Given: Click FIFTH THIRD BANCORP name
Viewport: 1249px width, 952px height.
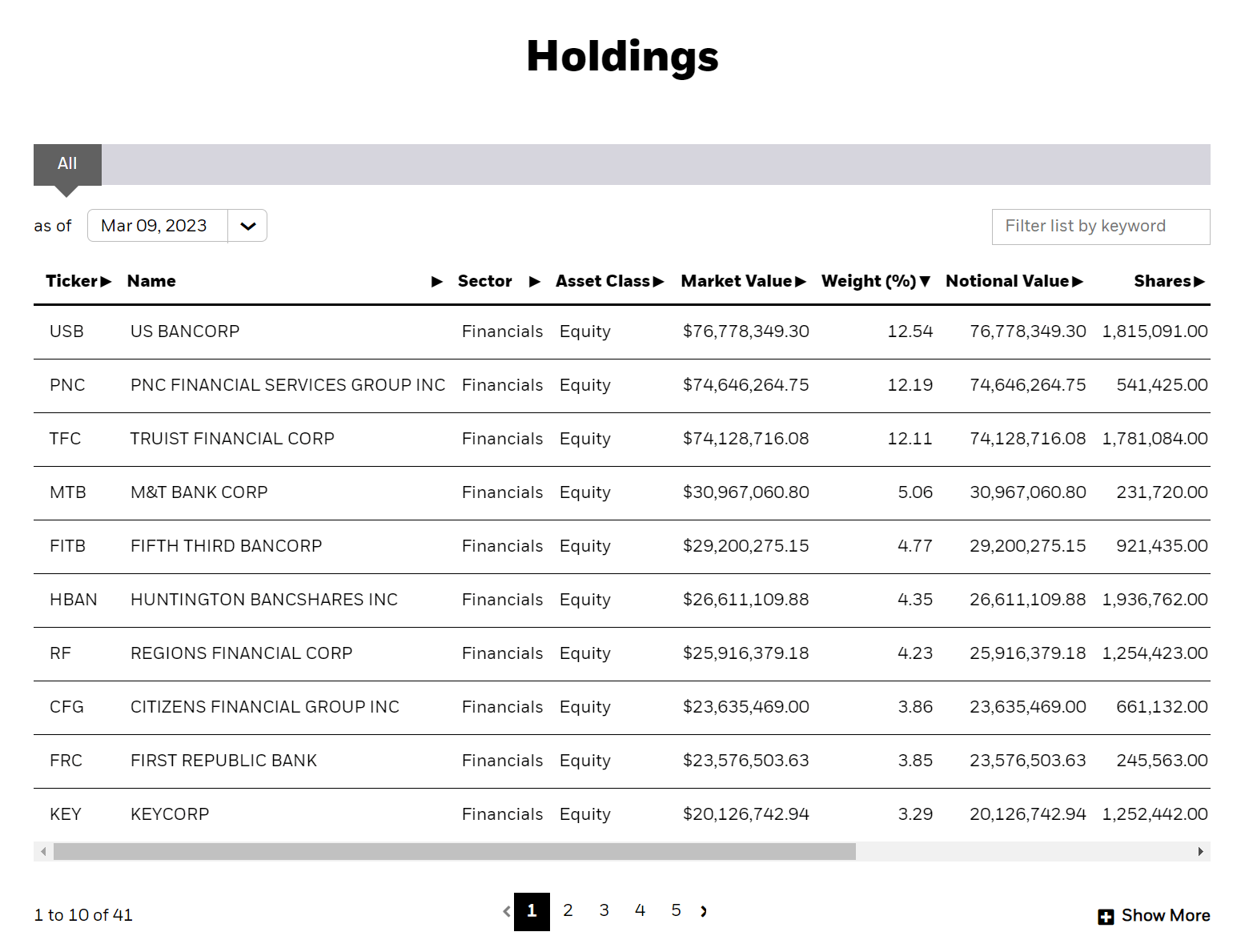Looking at the screenshot, I should point(227,546).
